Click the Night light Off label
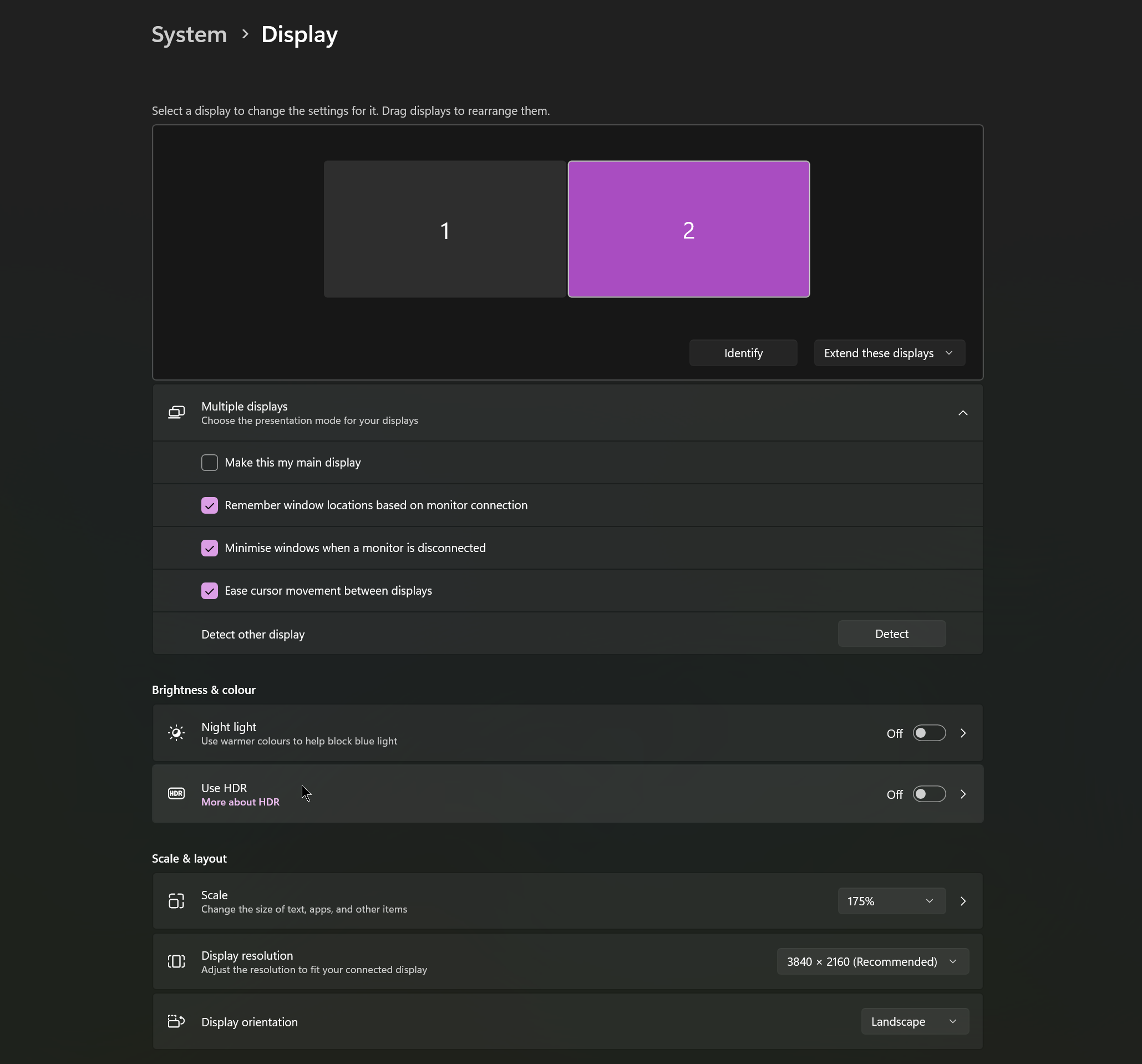Screen dimensions: 1142x1064 point(895,734)
